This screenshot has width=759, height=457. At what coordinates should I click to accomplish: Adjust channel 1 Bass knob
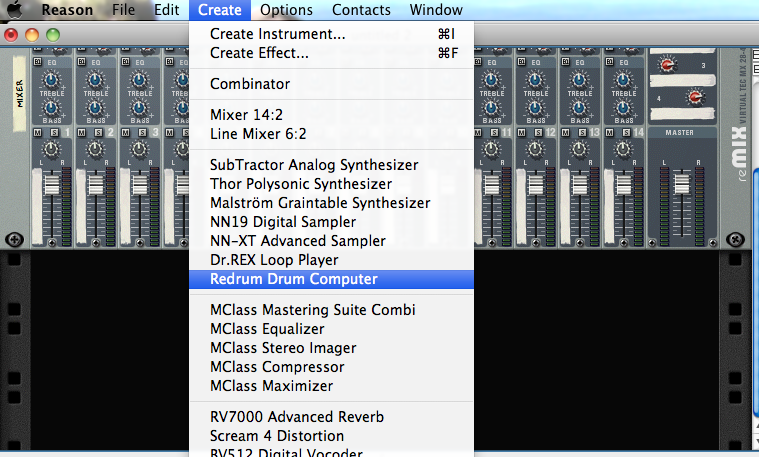[51, 107]
